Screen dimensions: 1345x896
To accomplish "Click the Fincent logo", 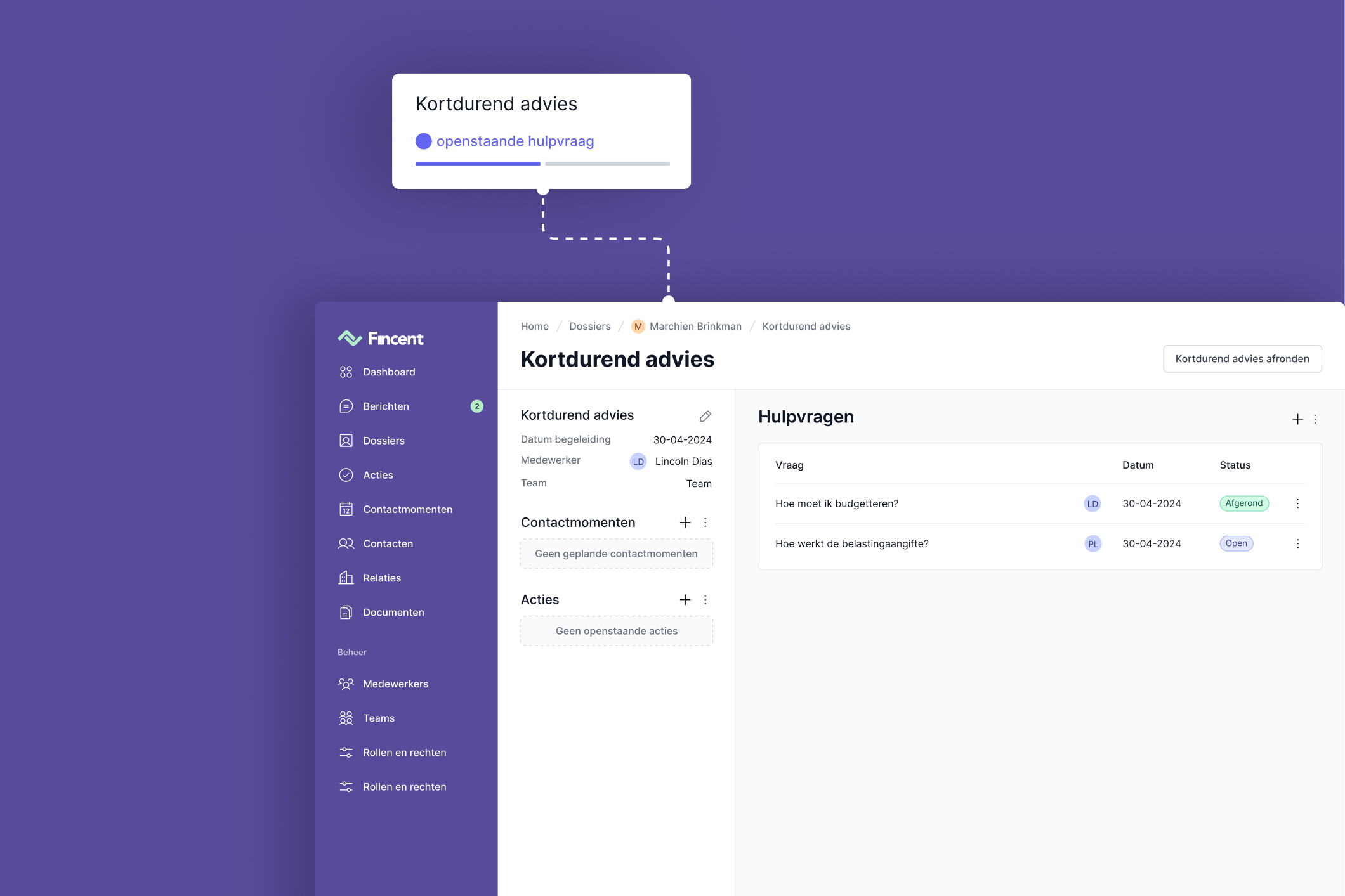I will pyautogui.click(x=381, y=339).
